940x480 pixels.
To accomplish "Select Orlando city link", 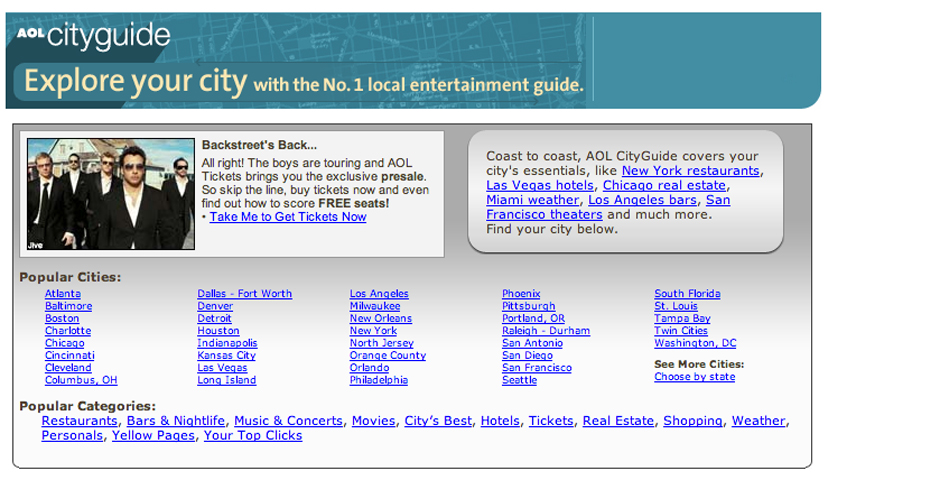I will (369, 368).
